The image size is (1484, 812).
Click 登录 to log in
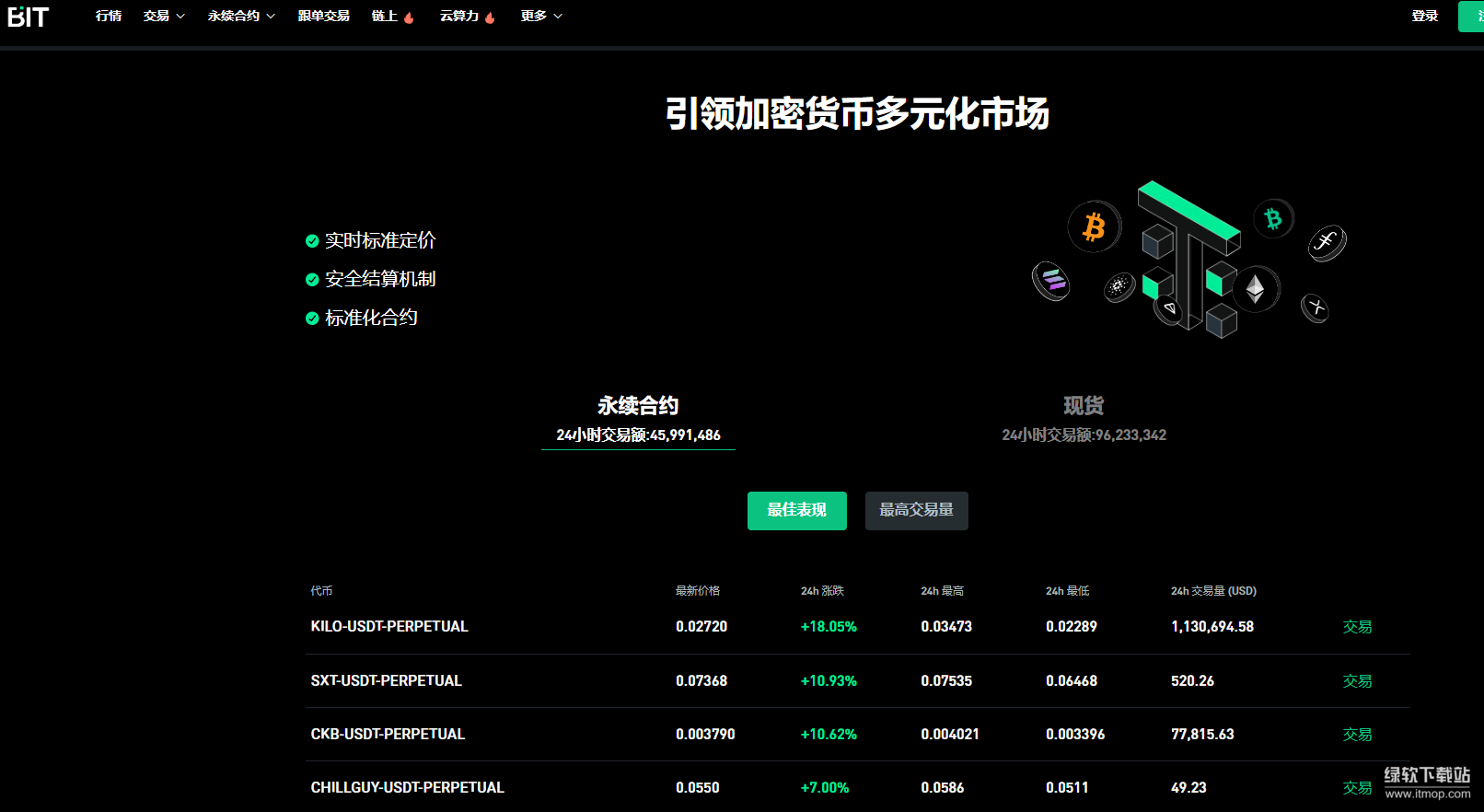(1424, 17)
